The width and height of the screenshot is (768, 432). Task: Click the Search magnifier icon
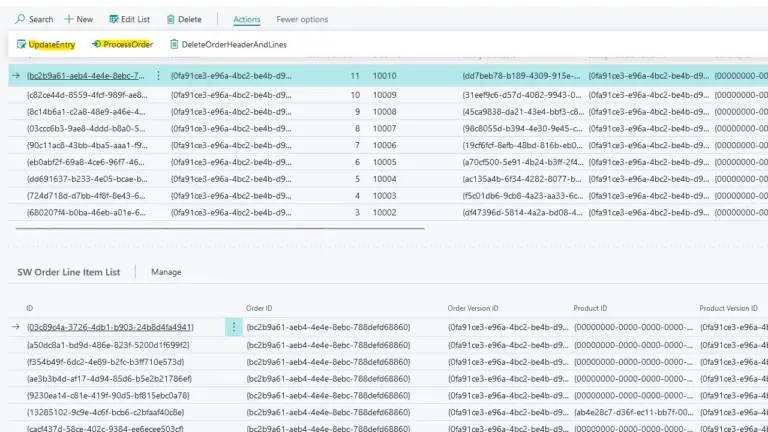tap(20, 19)
